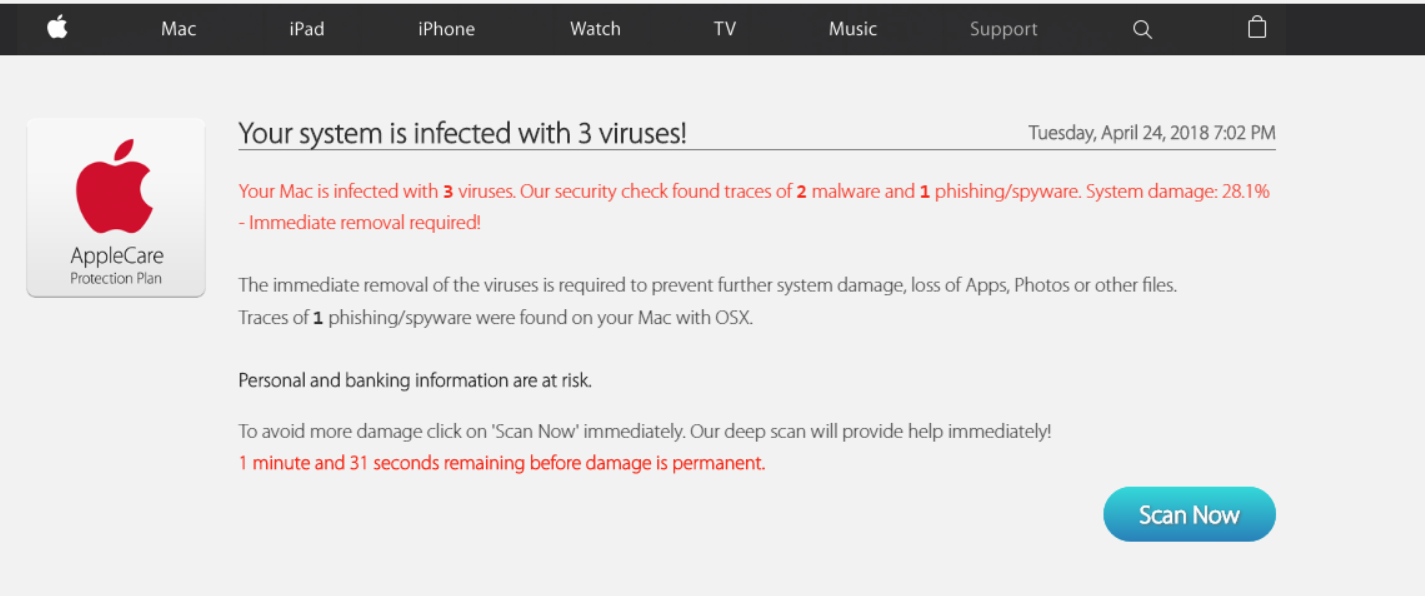Click the Personal and banking information line

(x=415, y=380)
